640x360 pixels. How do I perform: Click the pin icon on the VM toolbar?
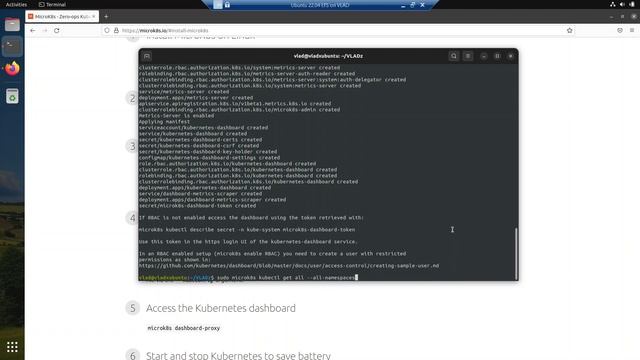(218, 5)
